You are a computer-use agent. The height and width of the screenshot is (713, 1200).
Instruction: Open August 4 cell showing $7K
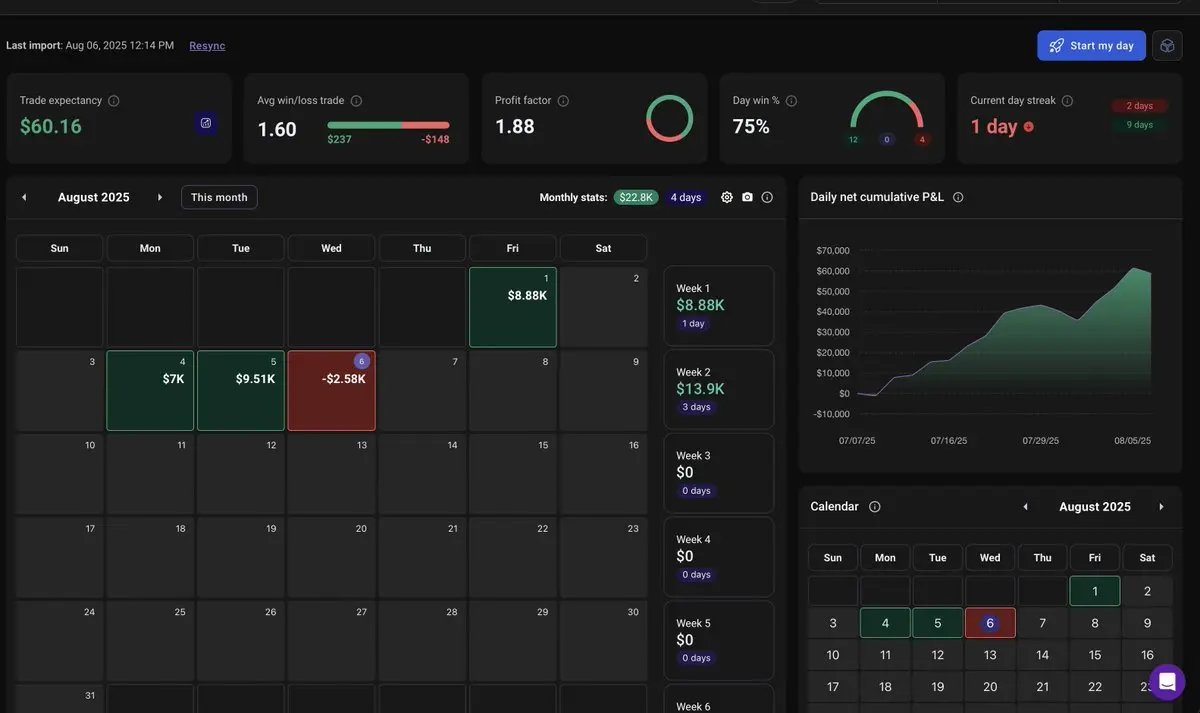150,391
